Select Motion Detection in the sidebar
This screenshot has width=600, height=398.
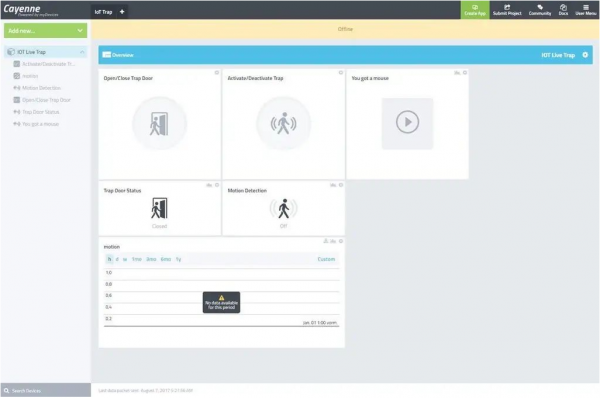click(x=41, y=88)
